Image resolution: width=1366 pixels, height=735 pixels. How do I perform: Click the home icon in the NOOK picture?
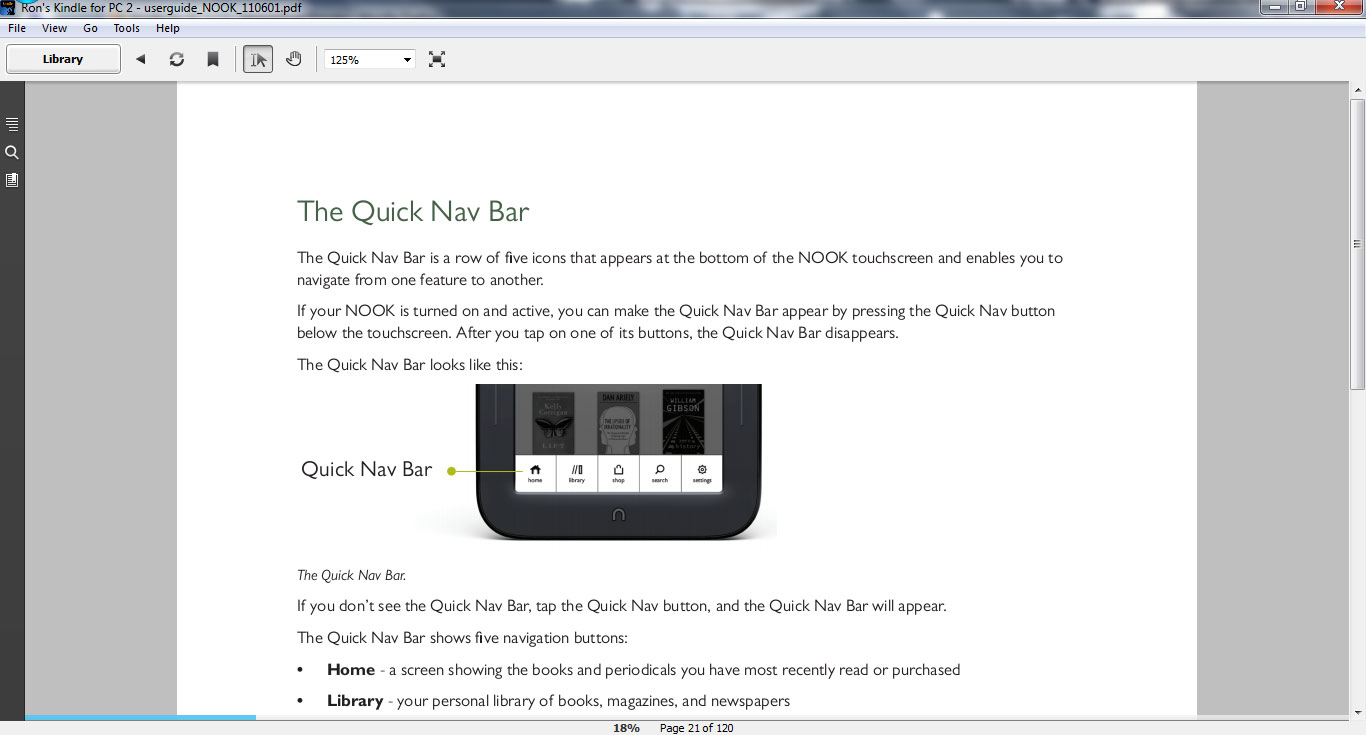[535, 472]
